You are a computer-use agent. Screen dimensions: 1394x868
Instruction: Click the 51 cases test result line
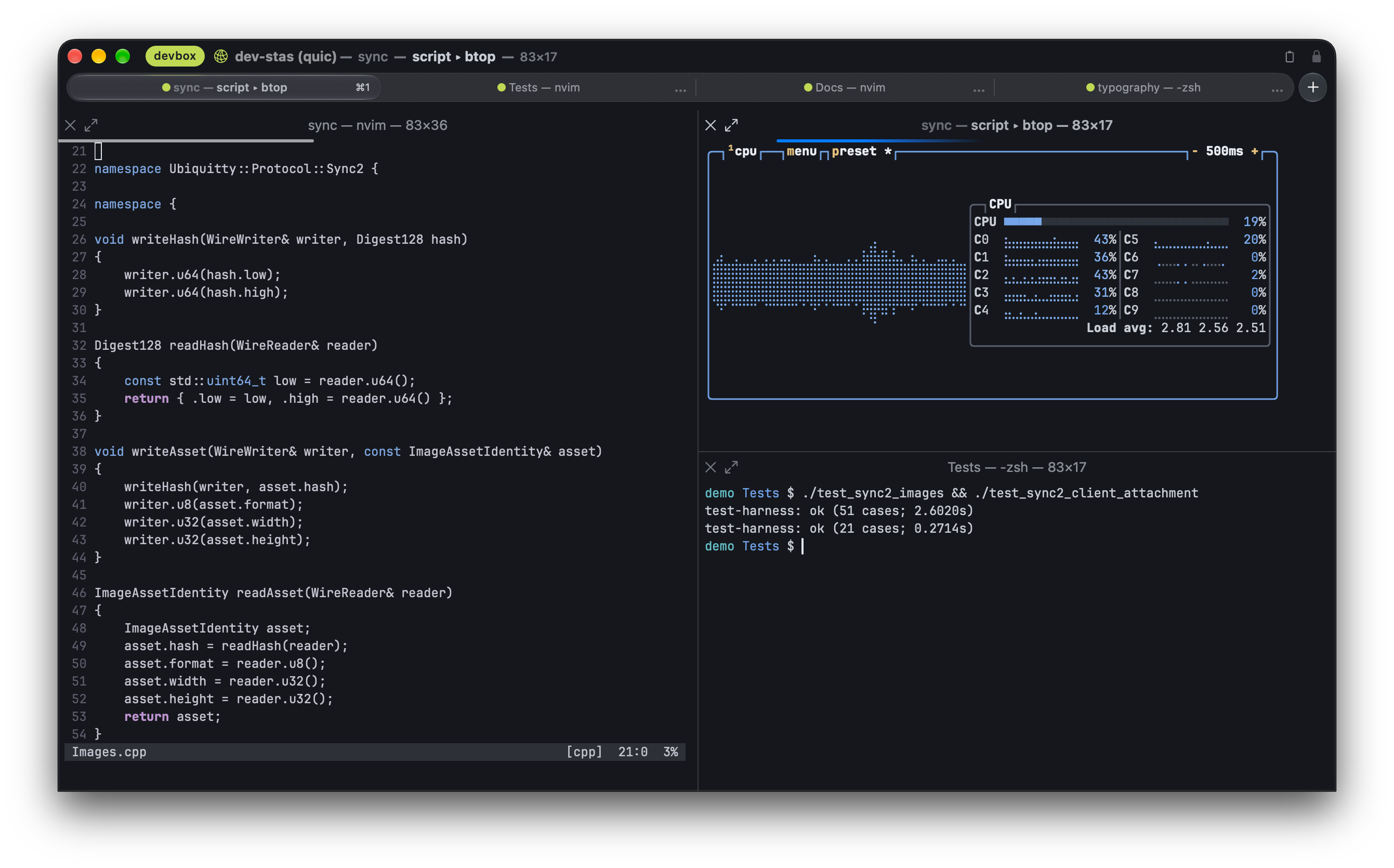839,511
